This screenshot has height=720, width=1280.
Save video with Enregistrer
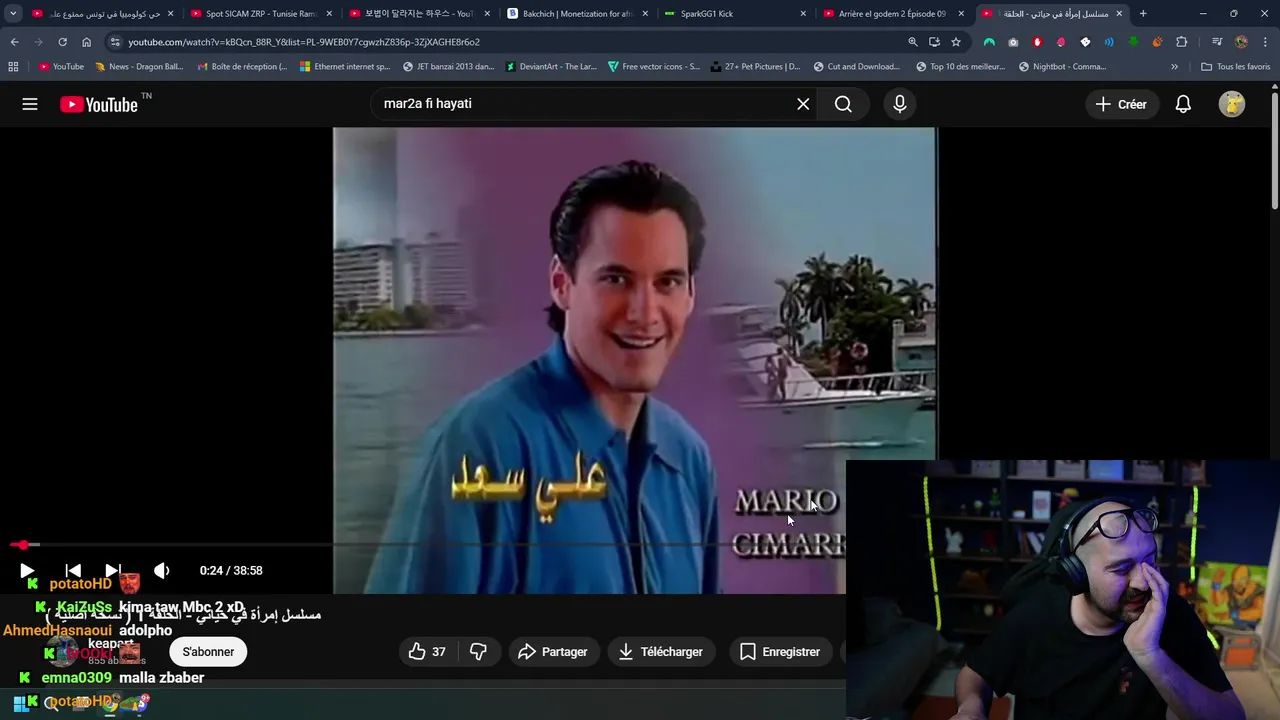[x=780, y=652]
